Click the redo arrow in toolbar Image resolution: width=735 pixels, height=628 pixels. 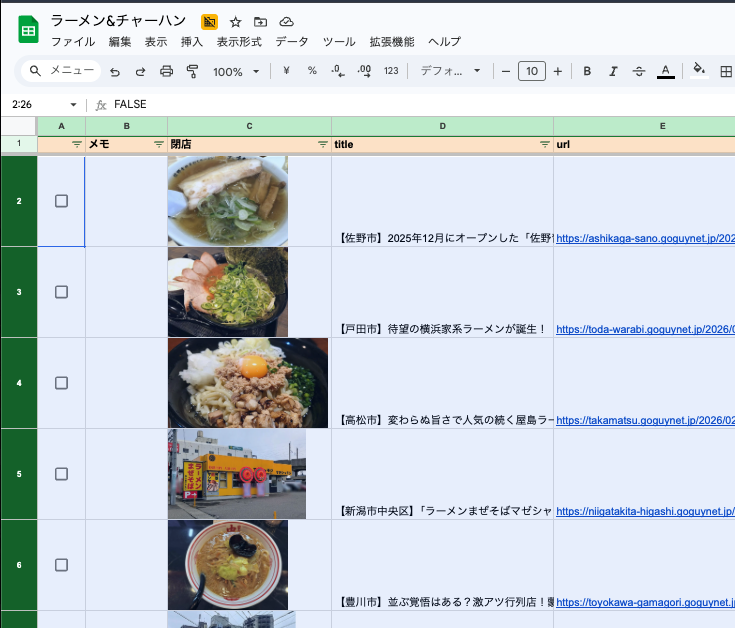(x=140, y=71)
